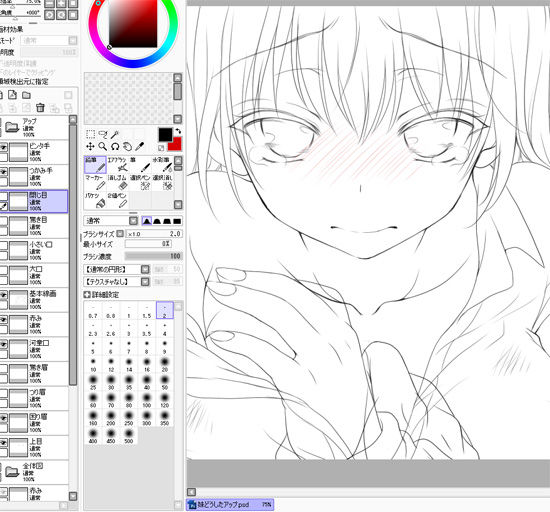The width and height of the screenshot is (550, 512).
Task: Choose the 選択消し selection eraser
Action: point(162,182)
